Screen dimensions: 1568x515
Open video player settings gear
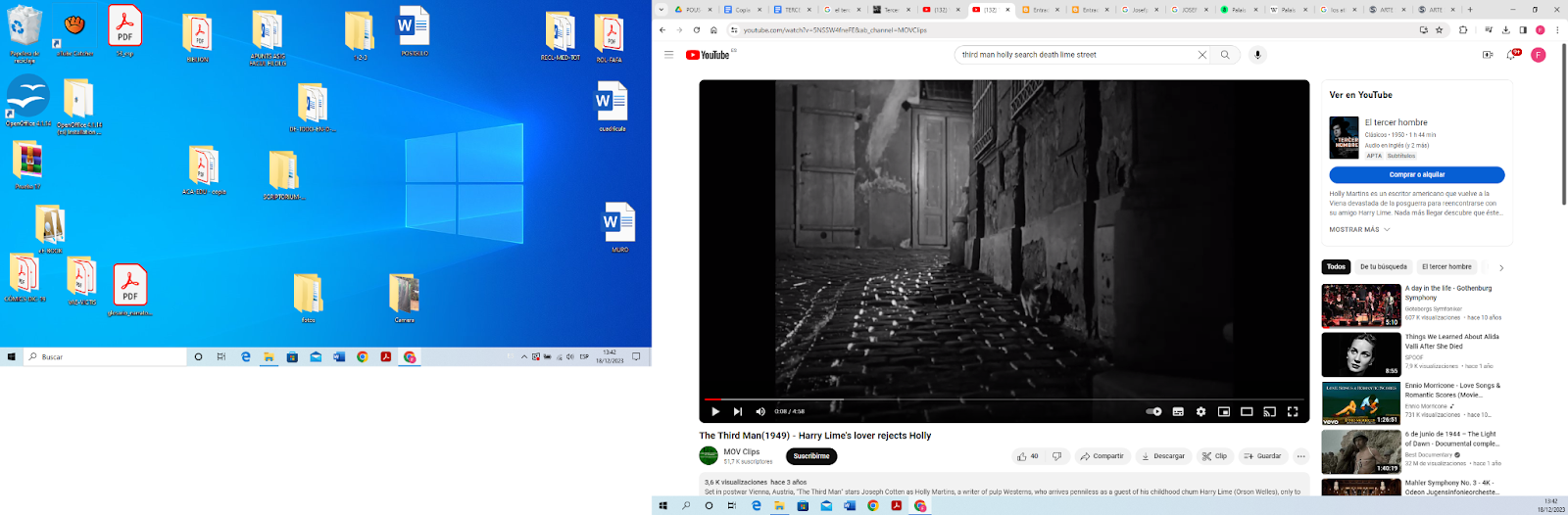point(1200,411)
